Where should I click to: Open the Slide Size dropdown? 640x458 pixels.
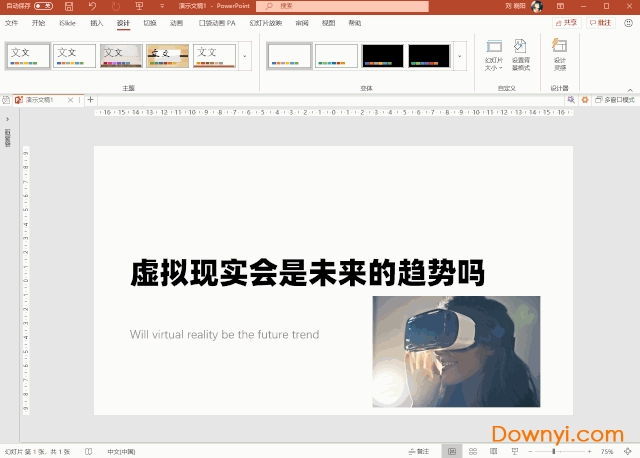493,55
